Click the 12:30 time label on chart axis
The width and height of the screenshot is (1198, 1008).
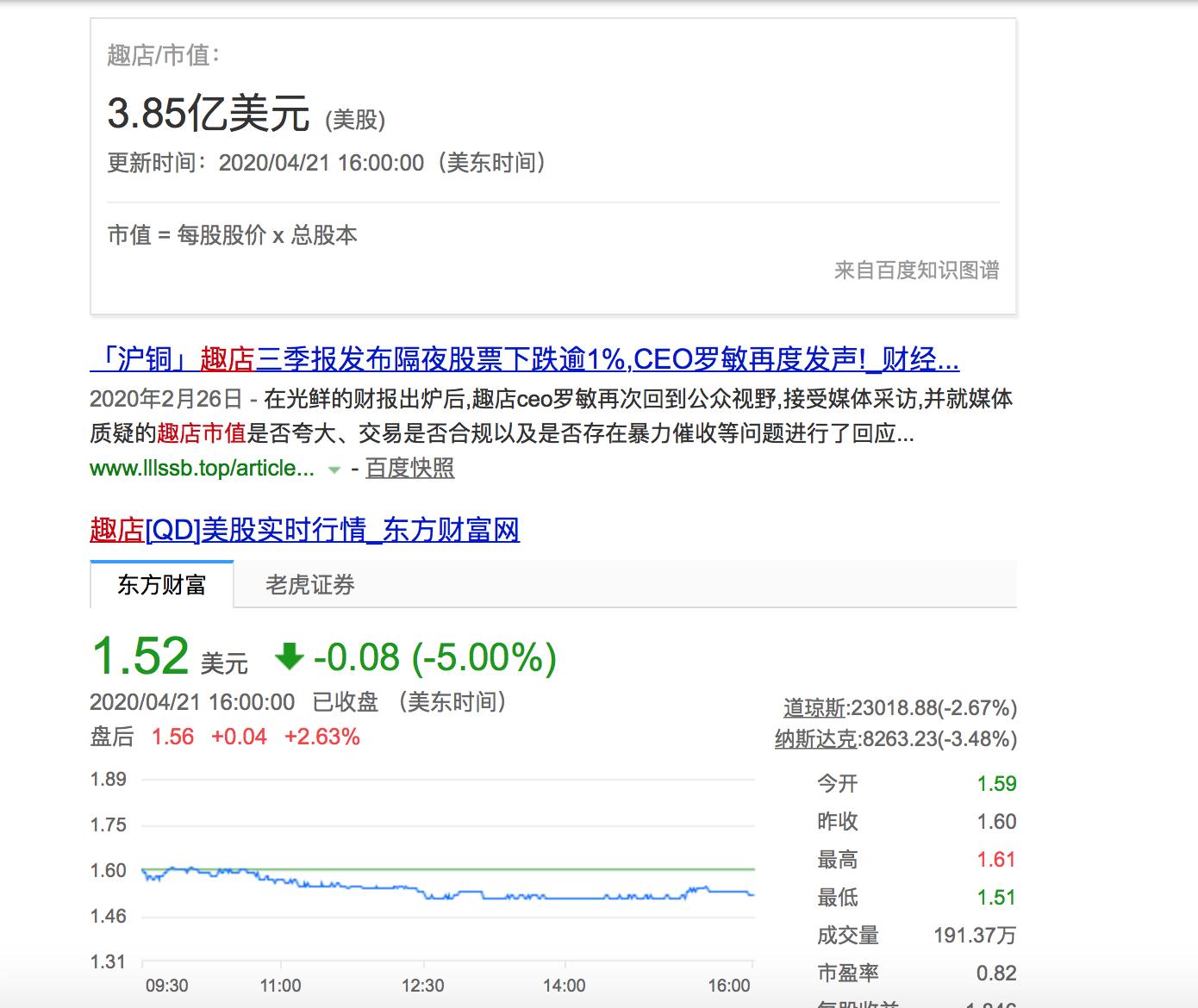tap(422, 986)
